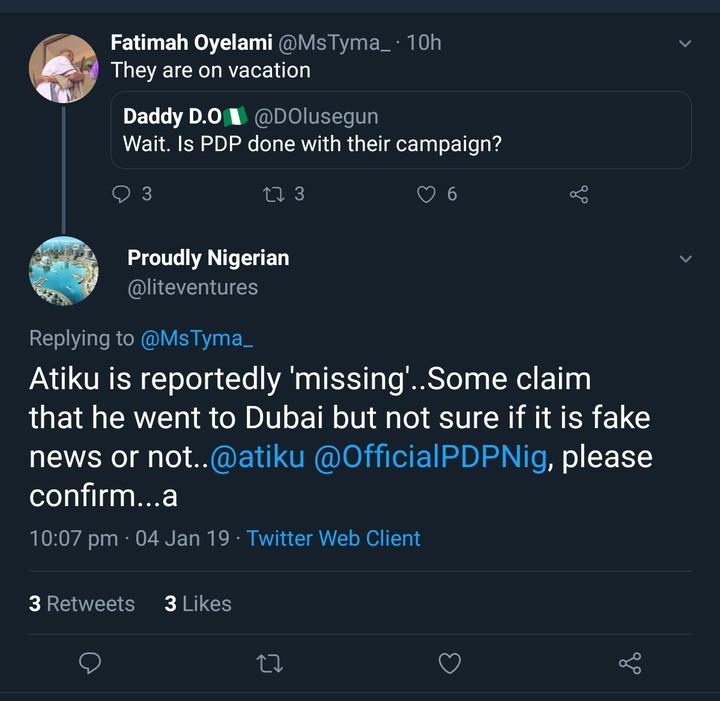Like the Proudly Nigerian tweet
Image resolution: width=720 pixels, height=701 pixels.
pos(450,663)
